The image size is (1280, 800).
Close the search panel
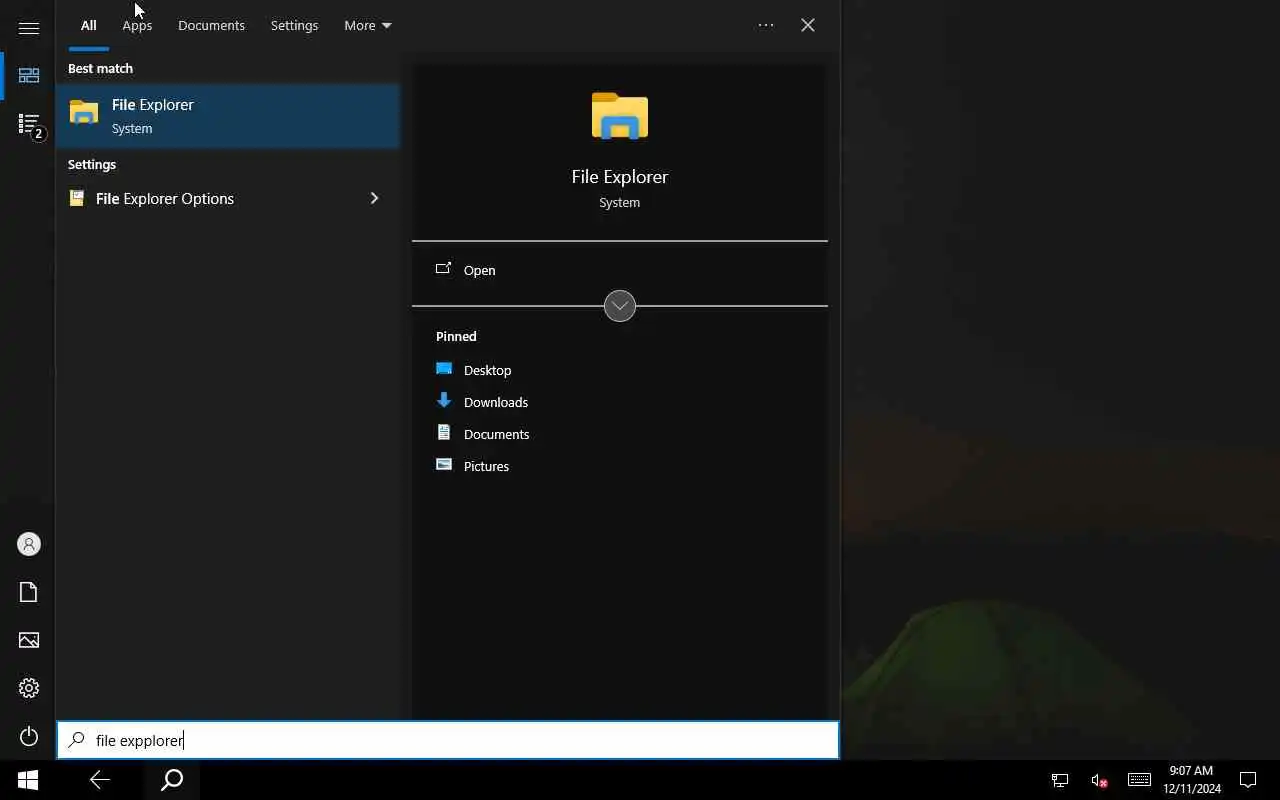point(808,25)
